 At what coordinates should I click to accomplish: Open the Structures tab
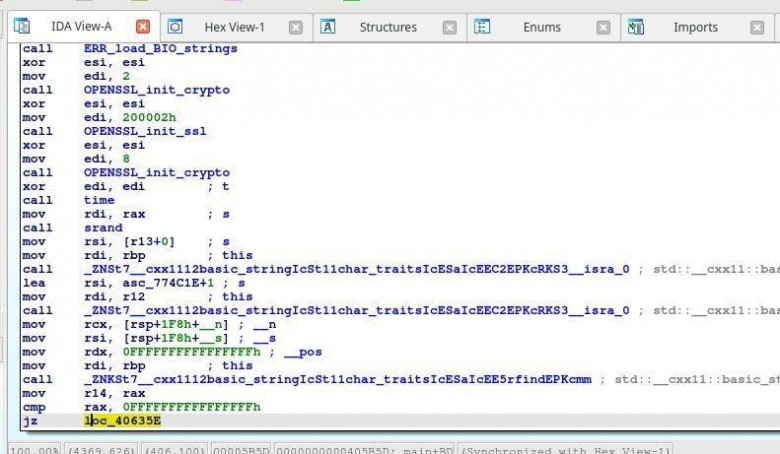(388, 27)
